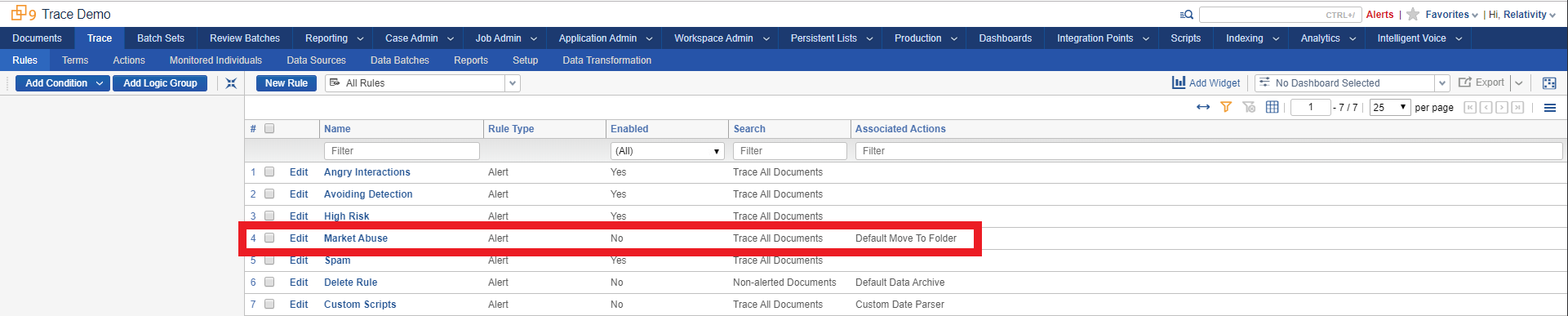The height and width of the screenshot is (316, 1568).
Task: Click the Search column filter field
Action: (x=790, y=151)
